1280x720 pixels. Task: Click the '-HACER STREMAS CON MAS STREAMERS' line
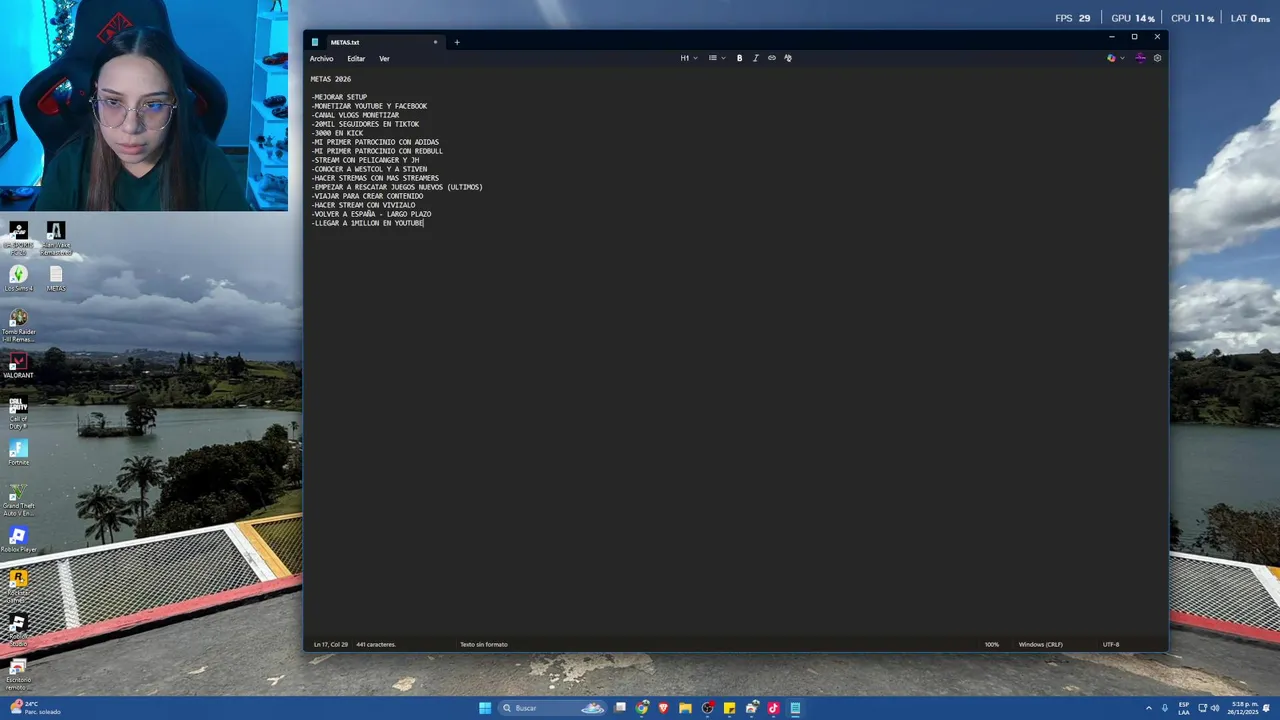[x=375, y=178]
